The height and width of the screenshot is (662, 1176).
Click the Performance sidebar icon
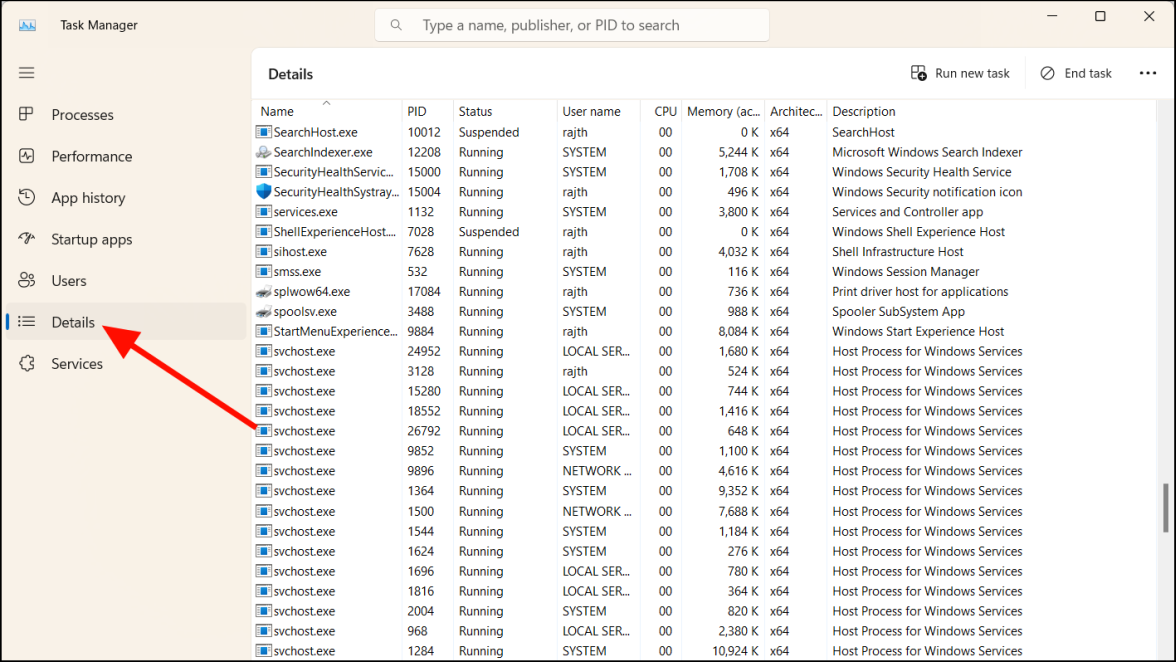coord(27,156)
